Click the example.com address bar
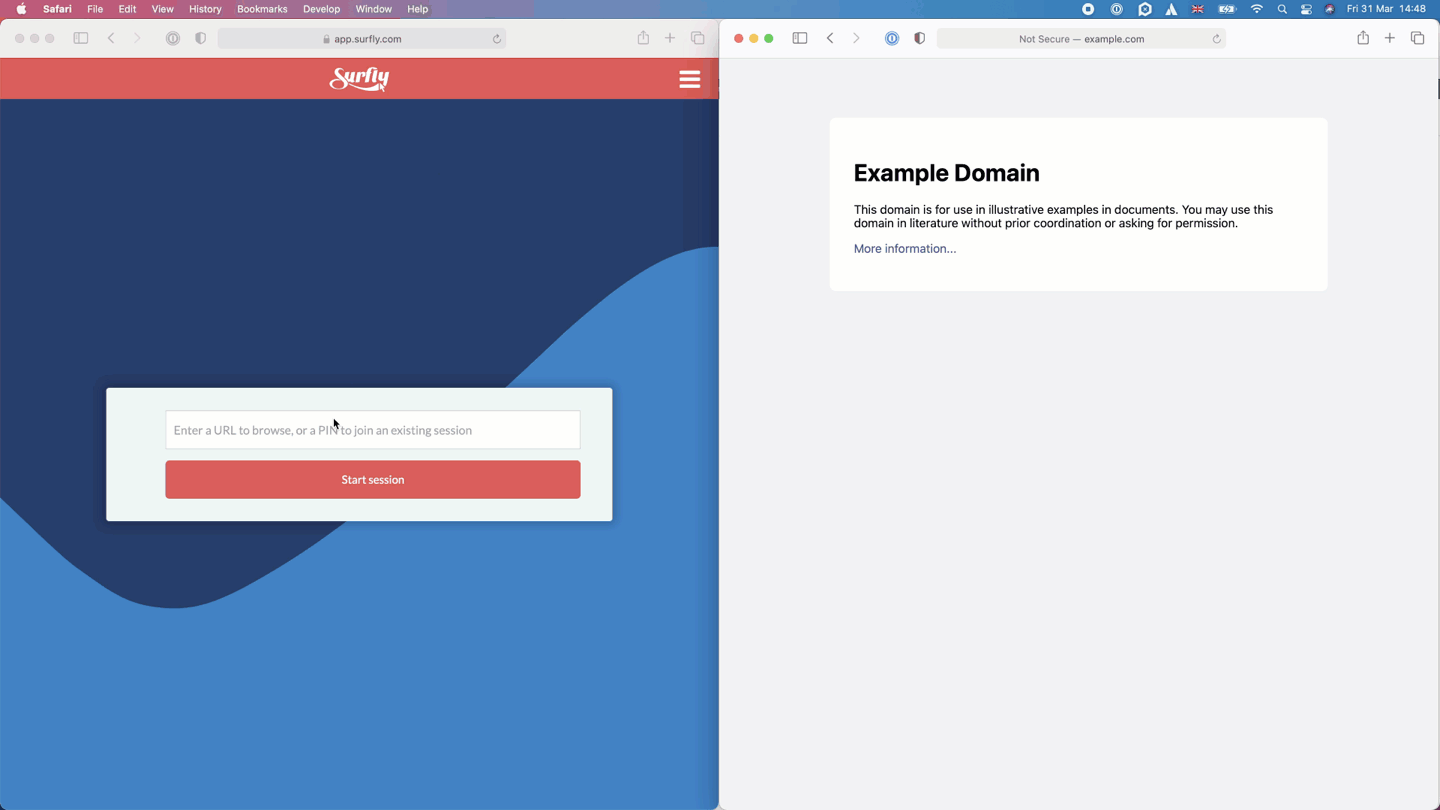This screenshot has height=810, width=1440. pyautogui.click(x=1080, y=39)
